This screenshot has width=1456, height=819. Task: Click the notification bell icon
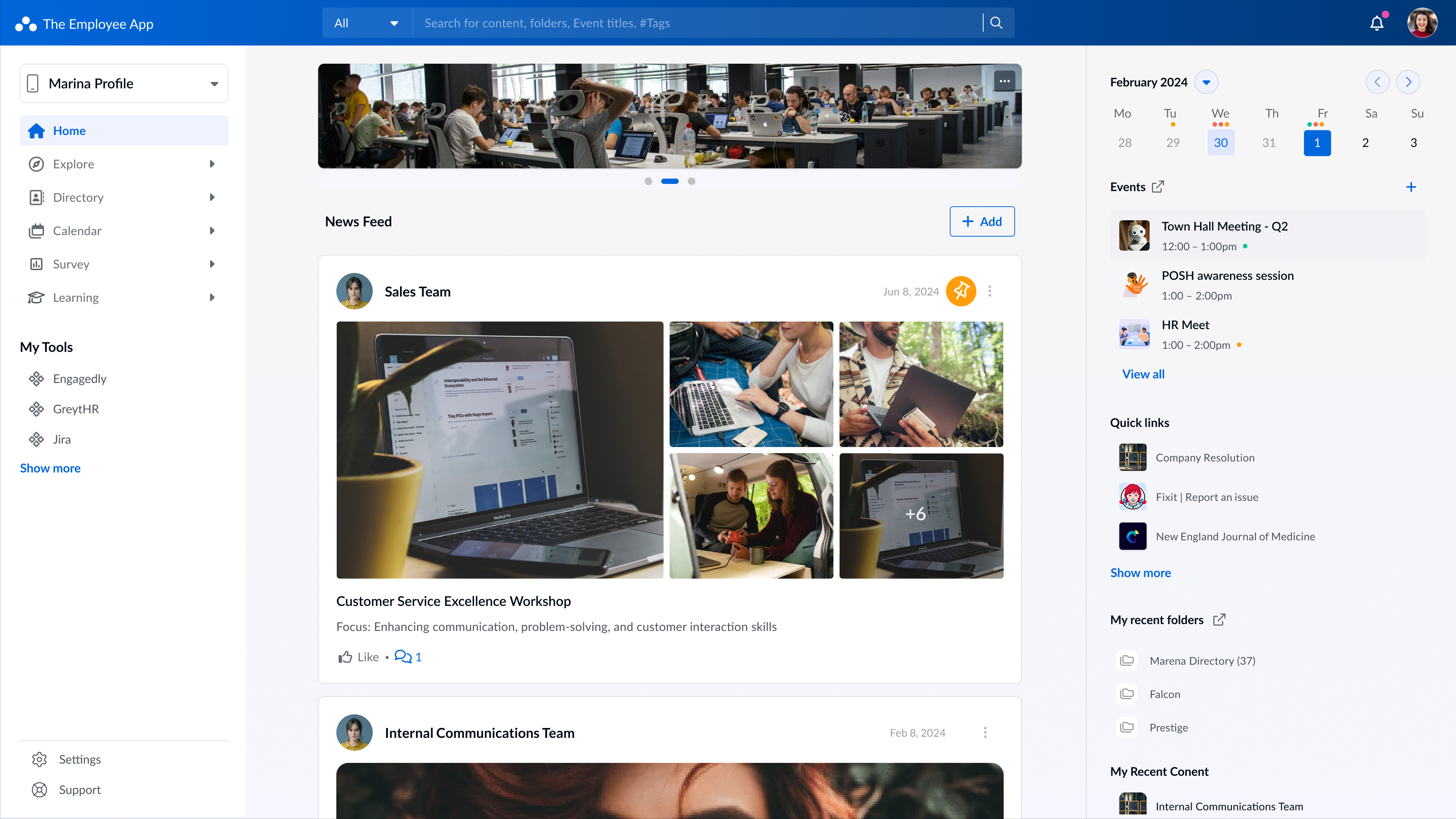click(x=1376, y=23)
